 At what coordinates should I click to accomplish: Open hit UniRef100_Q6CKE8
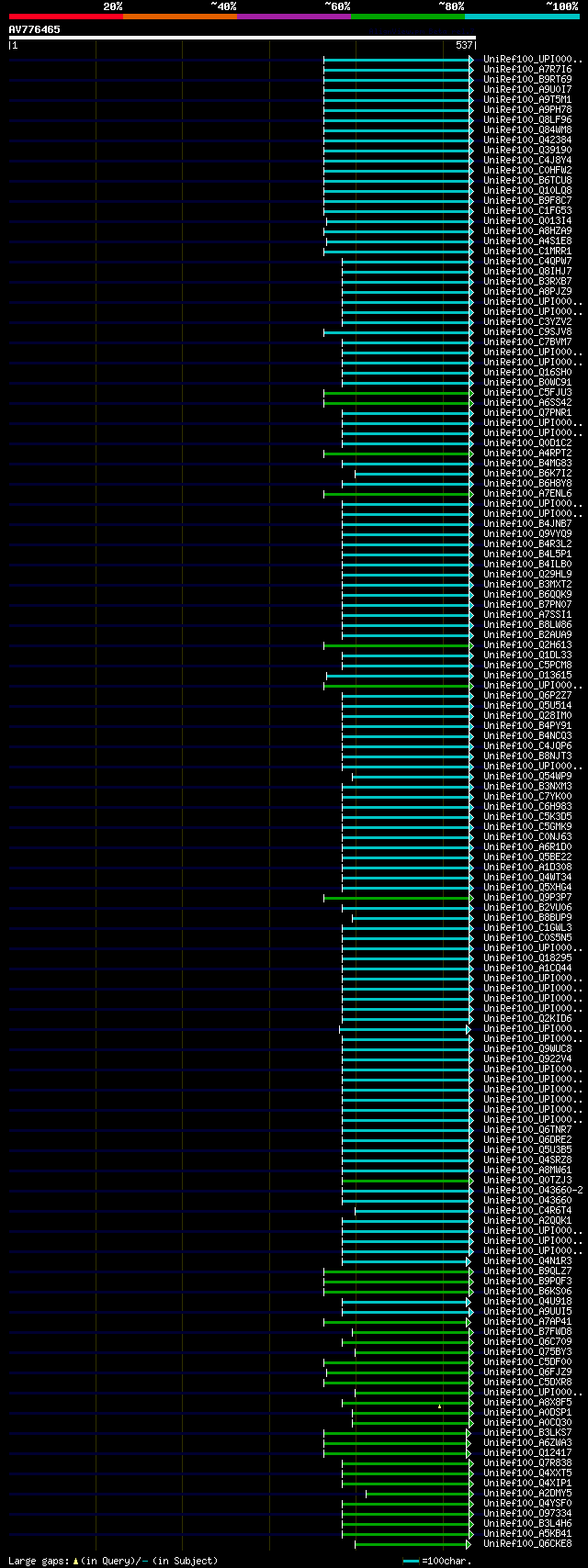pos(527,1543)
